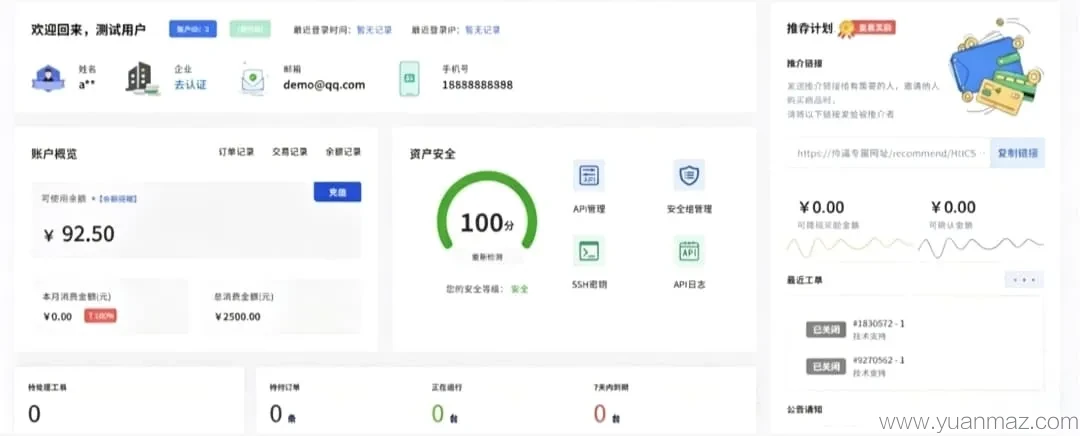This screenshot has width=1080, height=436.
Task: Click the last login time 暂无记录 link
Action: coord(374,30)
